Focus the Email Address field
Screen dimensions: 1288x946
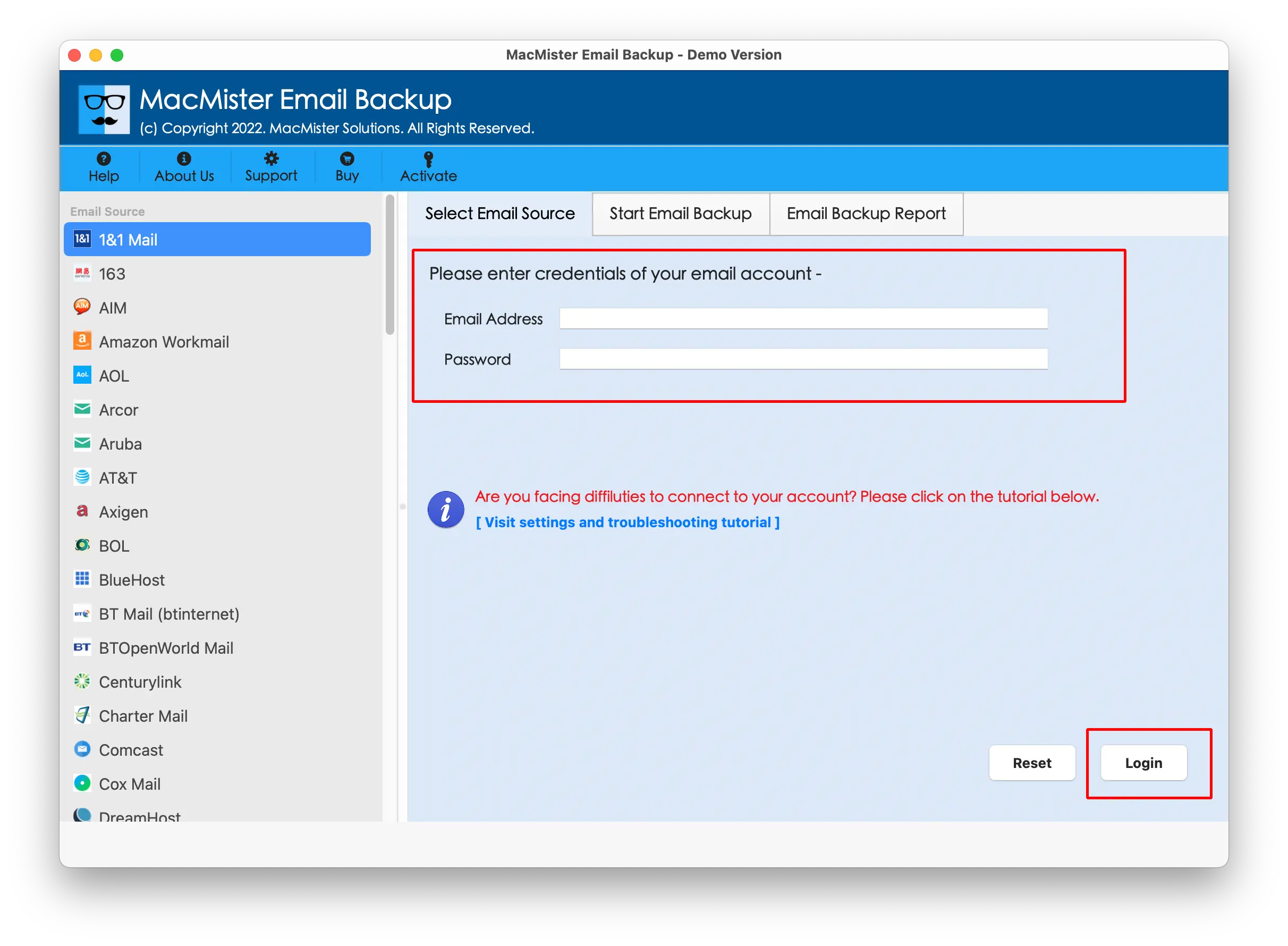[803, 318]
